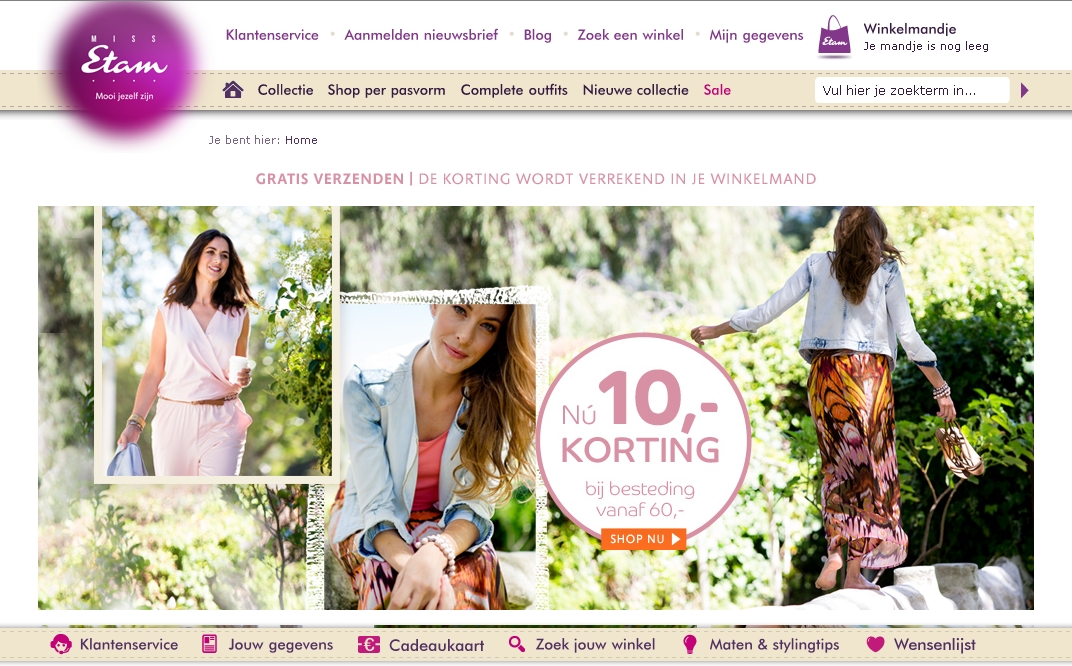
Task: Click the orange SHOP NU button
Action: pos(643,539)
